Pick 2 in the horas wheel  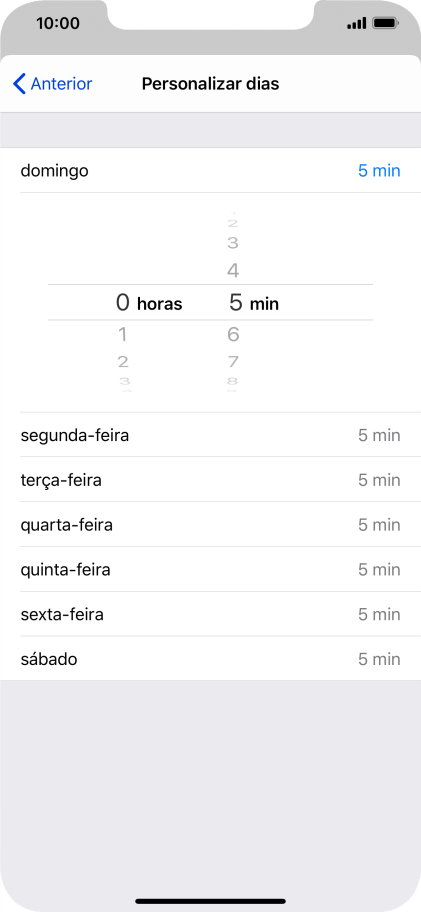coord(123,362)
